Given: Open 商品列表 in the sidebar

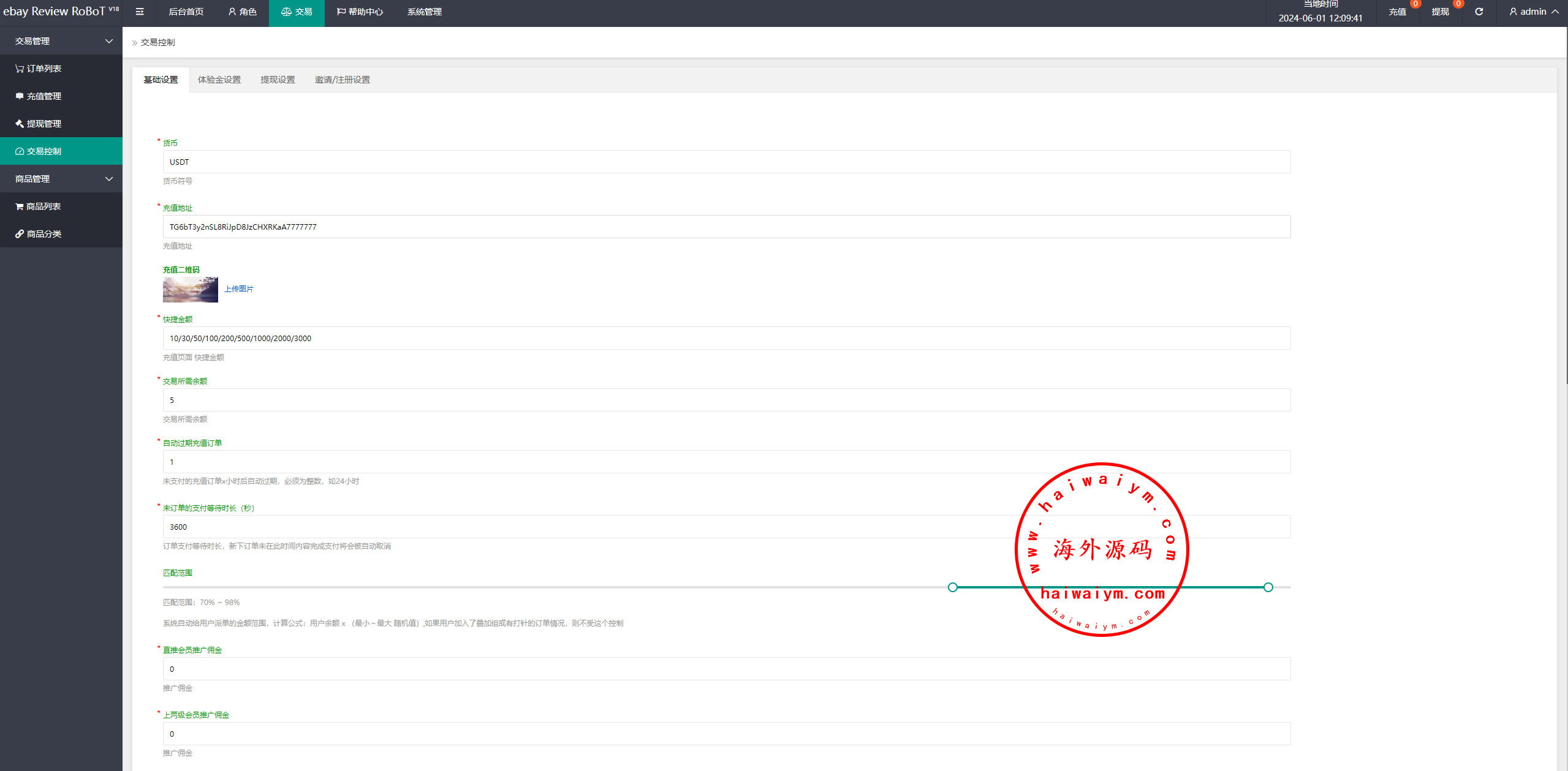Looking at the screenshot, I should pos(43,206).
